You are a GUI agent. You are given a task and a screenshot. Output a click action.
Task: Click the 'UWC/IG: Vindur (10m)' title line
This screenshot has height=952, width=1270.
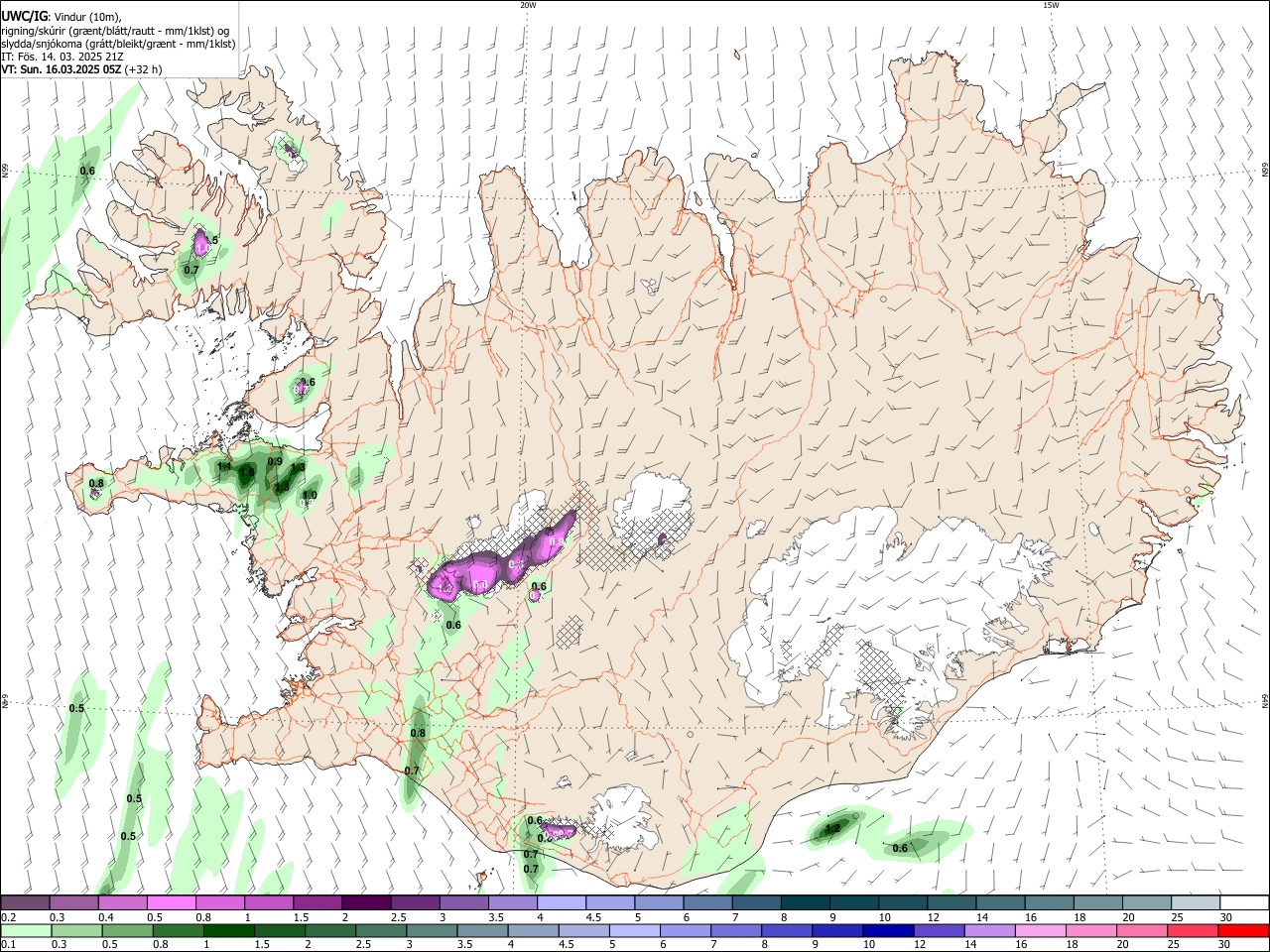coord(61,17)
